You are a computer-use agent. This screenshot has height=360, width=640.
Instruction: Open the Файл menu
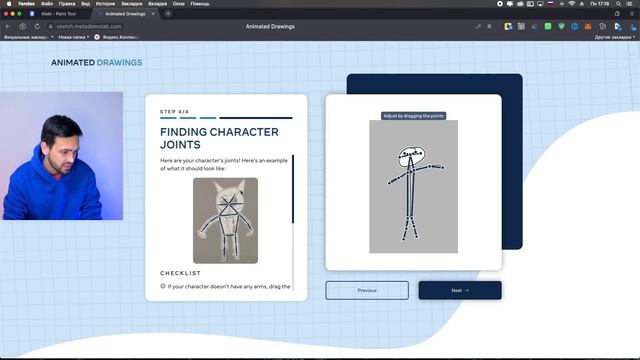click(x=47, y=4)
